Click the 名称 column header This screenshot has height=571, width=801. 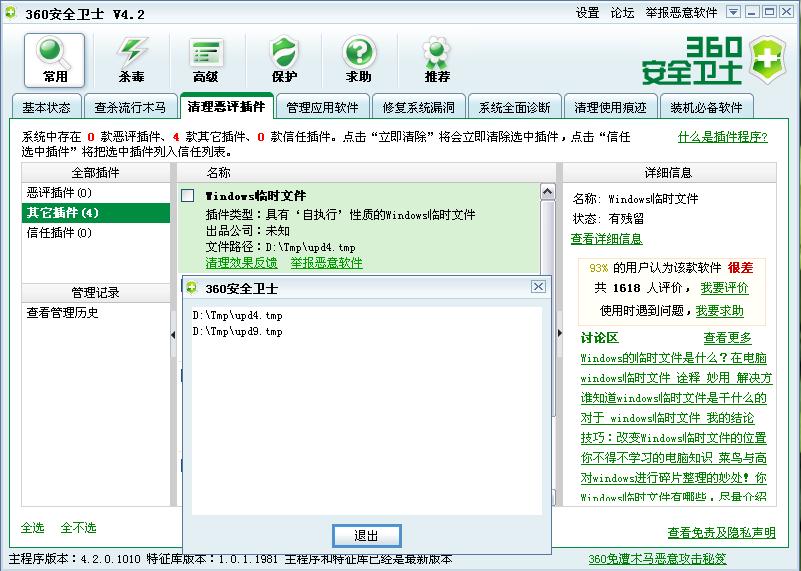click(x=366, y=173)
